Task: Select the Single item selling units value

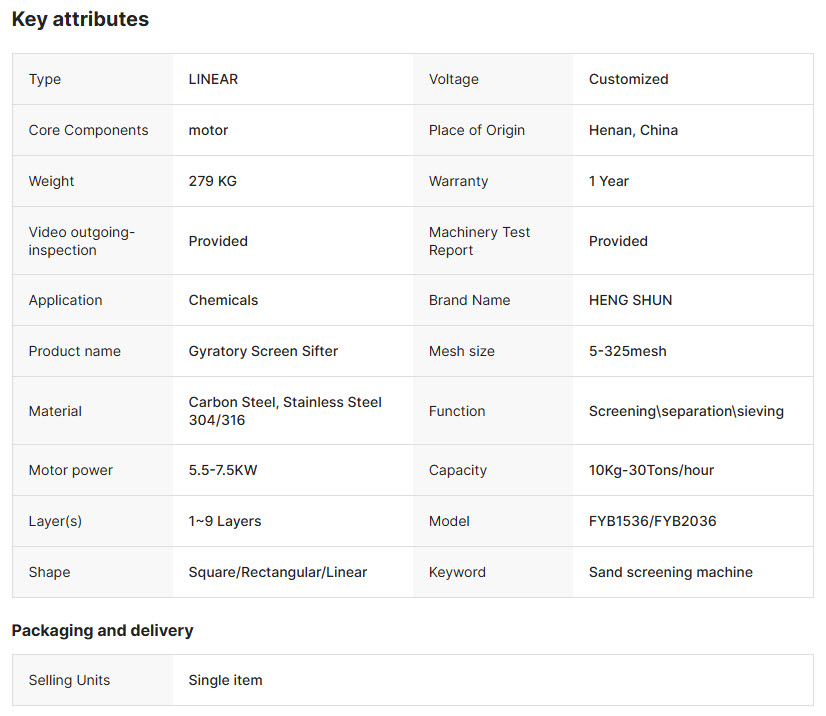Action: [x=225, y=680]
